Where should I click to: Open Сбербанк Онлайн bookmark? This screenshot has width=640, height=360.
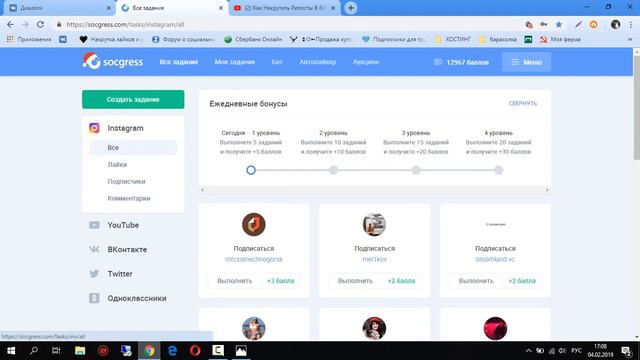253,39
